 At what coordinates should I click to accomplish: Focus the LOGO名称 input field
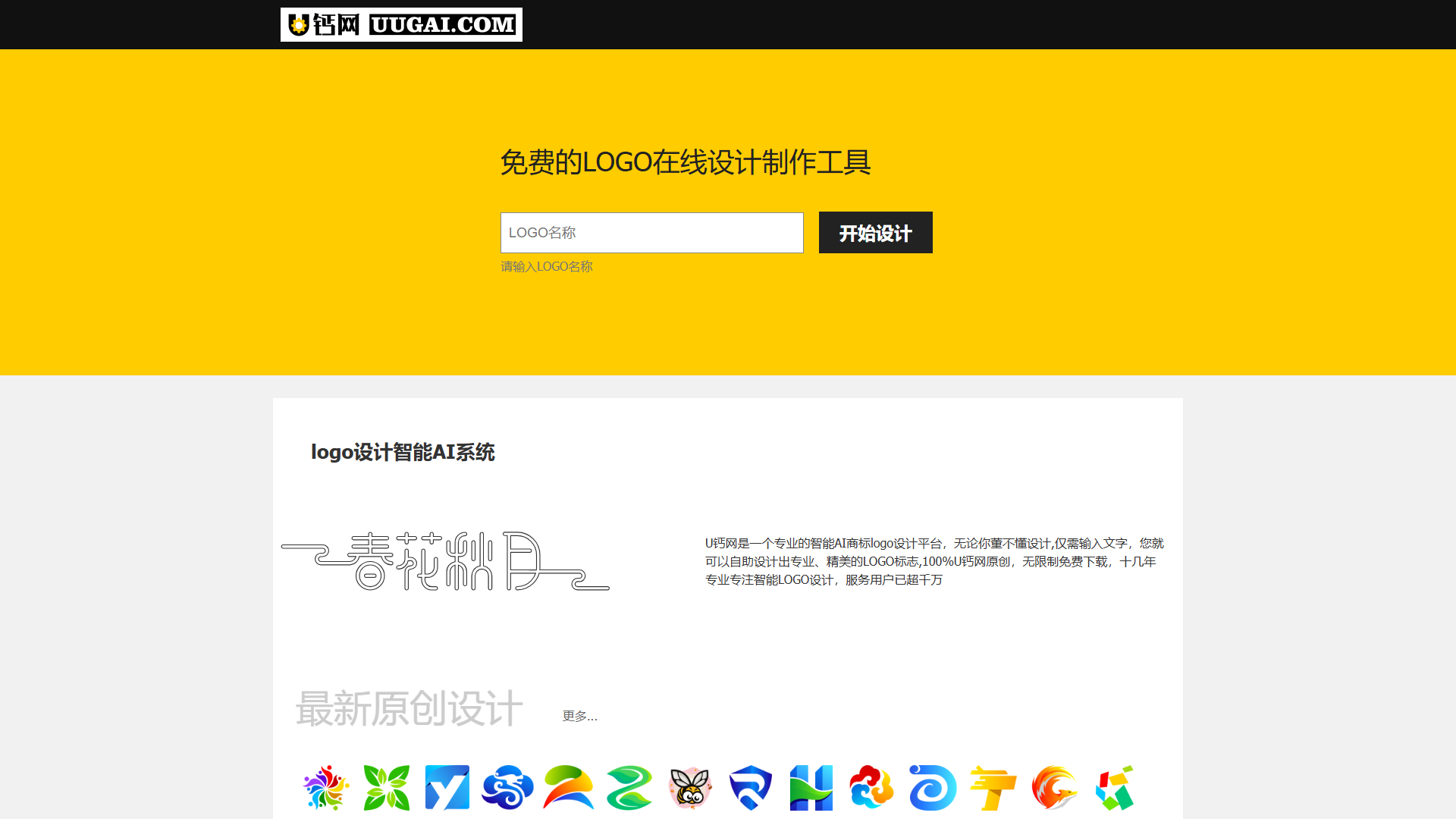click(652, 233)
